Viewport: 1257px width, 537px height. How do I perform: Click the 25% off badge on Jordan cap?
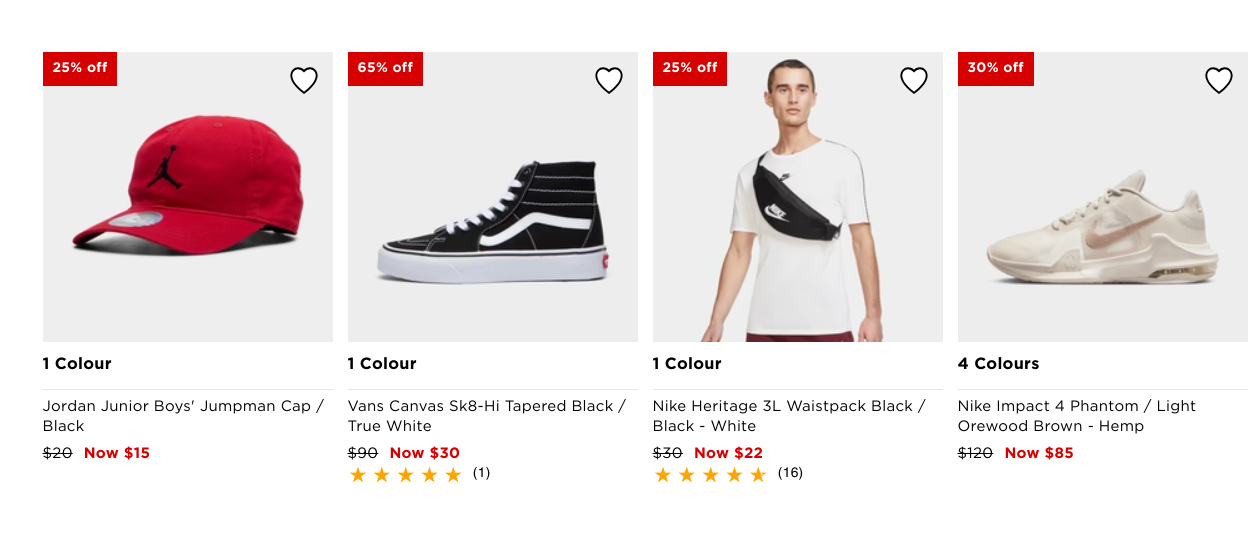click(x=80, y=68)
